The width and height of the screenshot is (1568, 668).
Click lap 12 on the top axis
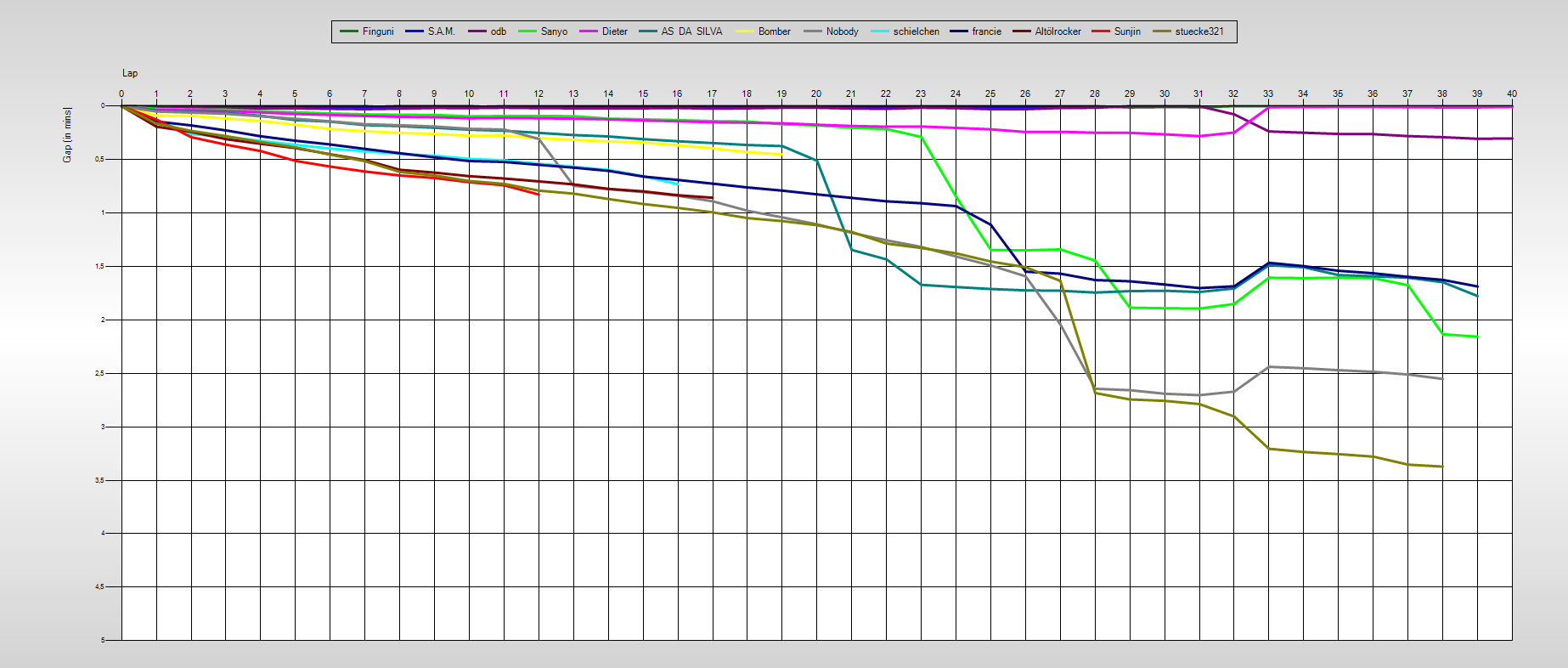coord(539,93)
